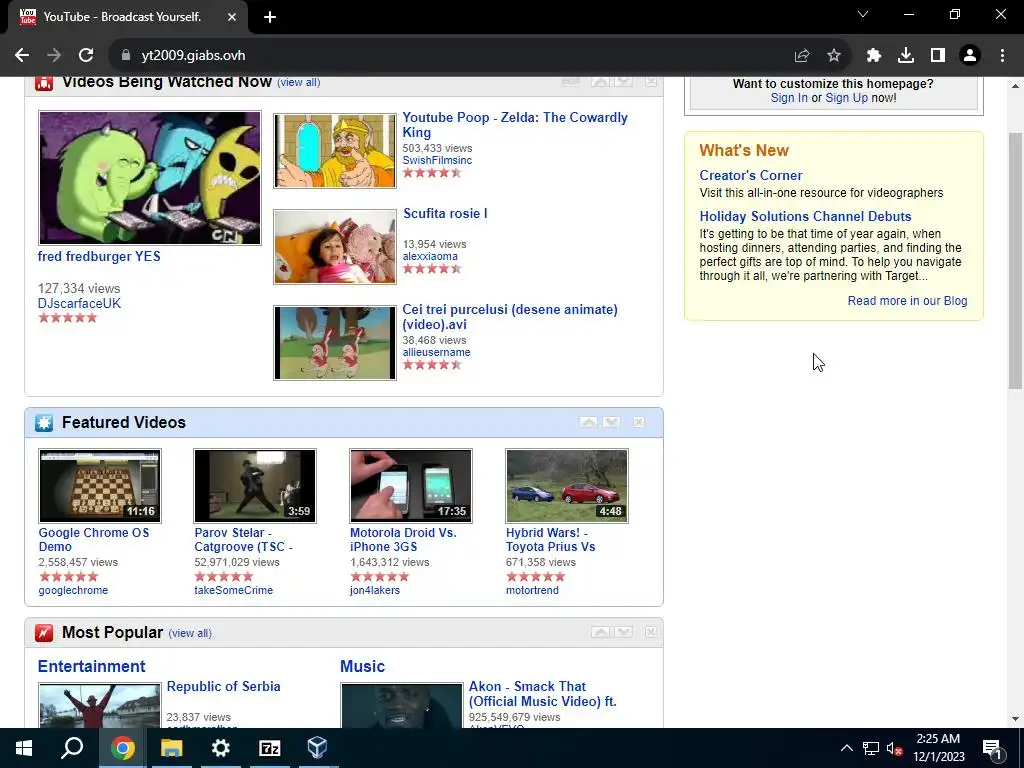Visit takeSomeCrime channel
This screenshot has height=768, width=1024.
coord(233,590)
